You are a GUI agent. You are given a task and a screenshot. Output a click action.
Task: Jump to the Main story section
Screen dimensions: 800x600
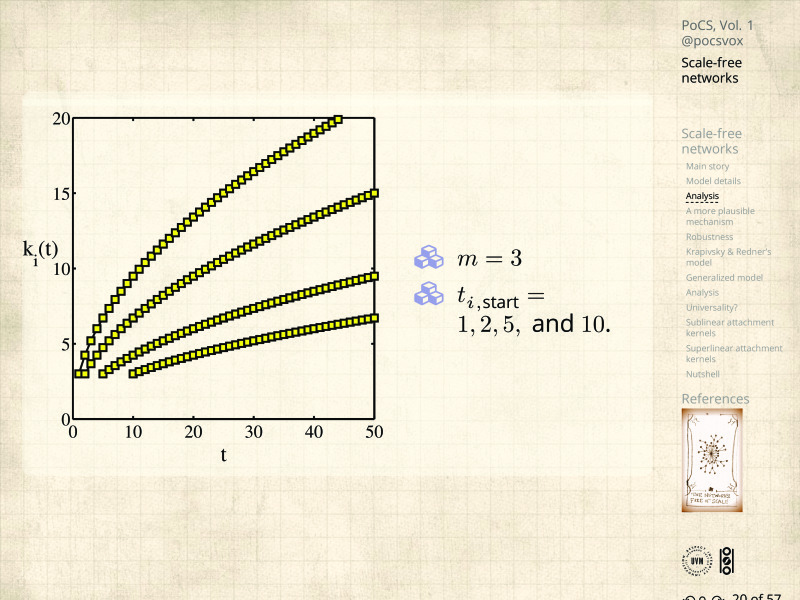pos(707,166)
